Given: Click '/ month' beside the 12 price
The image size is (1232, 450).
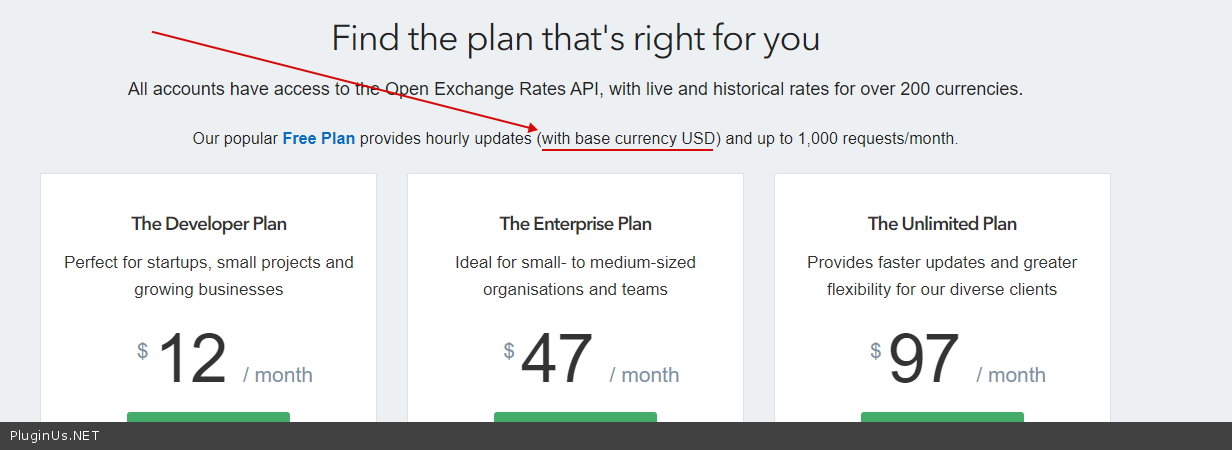Looking at the screenshot, I should click(278, 375).
